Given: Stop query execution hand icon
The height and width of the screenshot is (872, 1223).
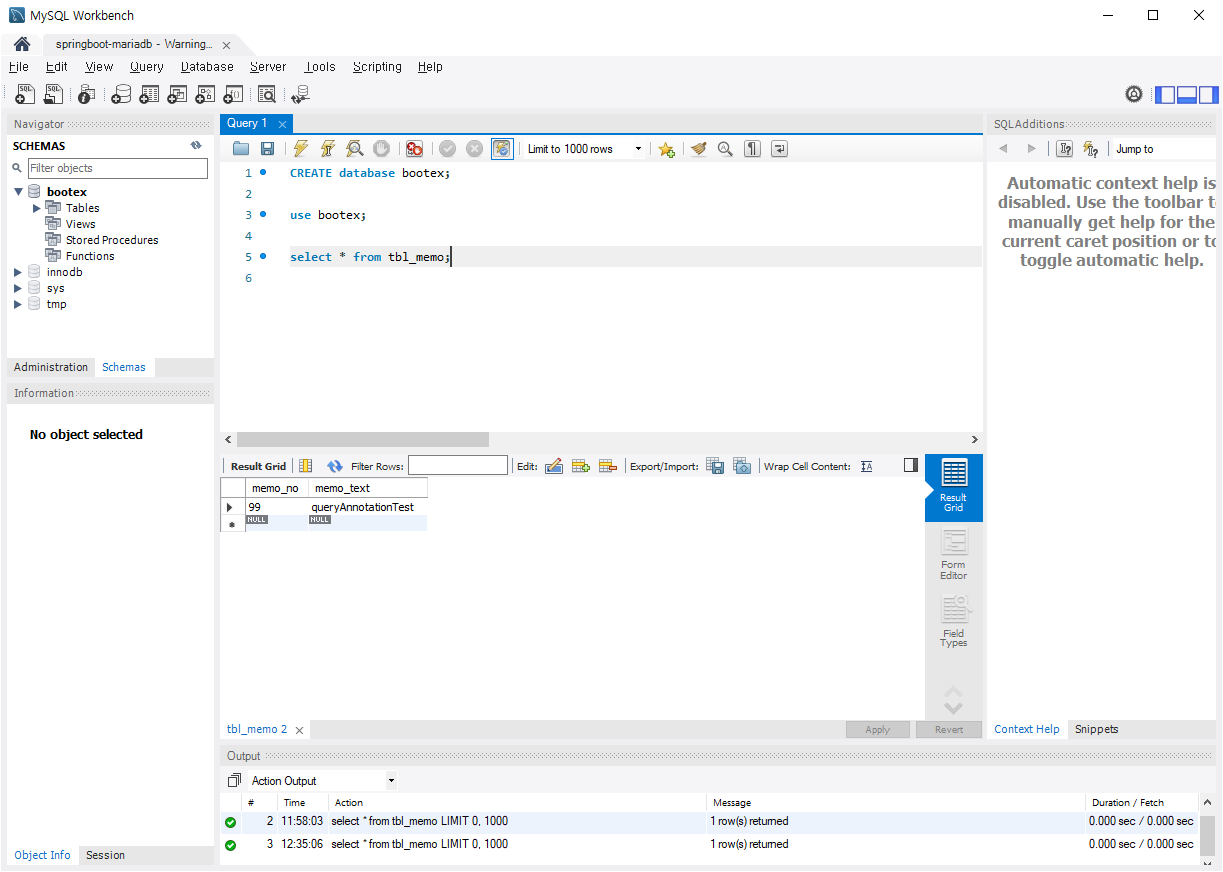Looking at the screenshot, I should pyautogui.click(x=381, y=149).
